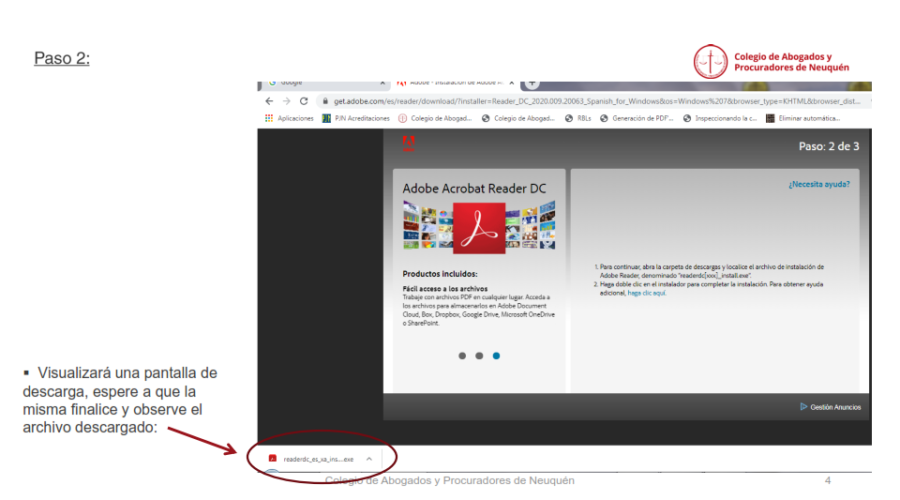Click the red Acrobat Reader DC logo
900x500 pixels.
pos(479,228)
